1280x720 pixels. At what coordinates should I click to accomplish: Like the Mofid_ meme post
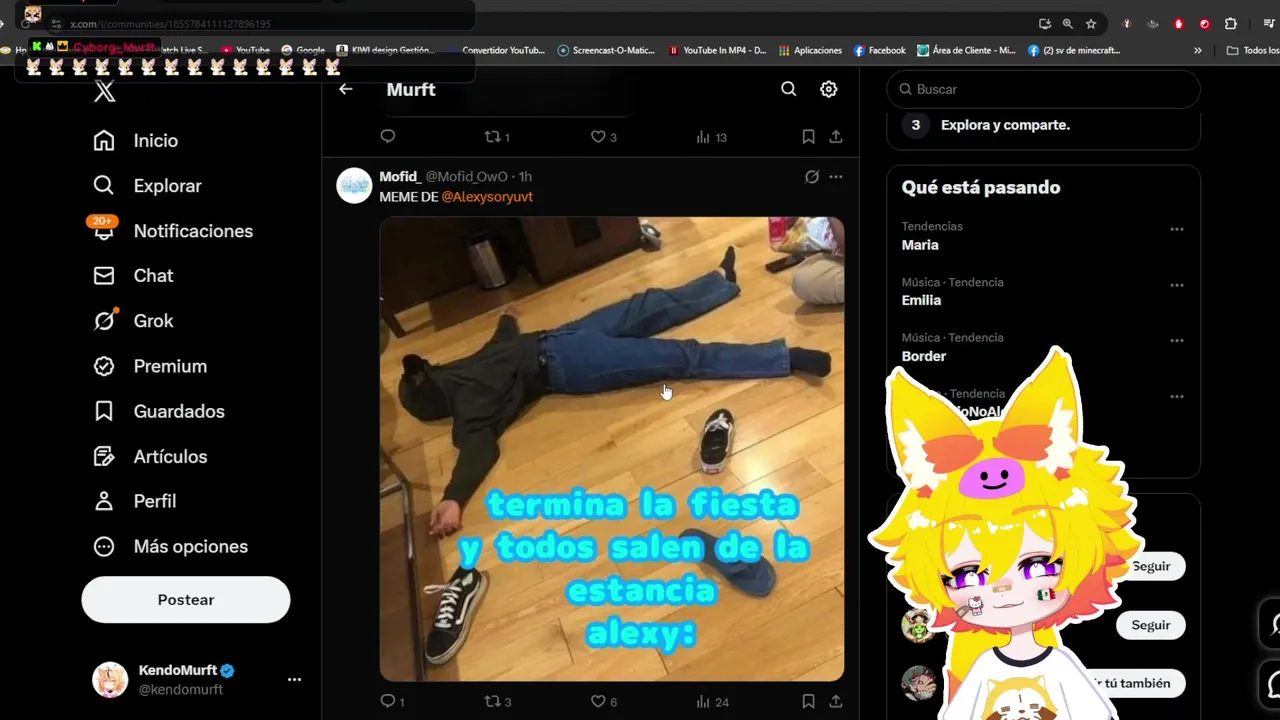coord(603,702)
